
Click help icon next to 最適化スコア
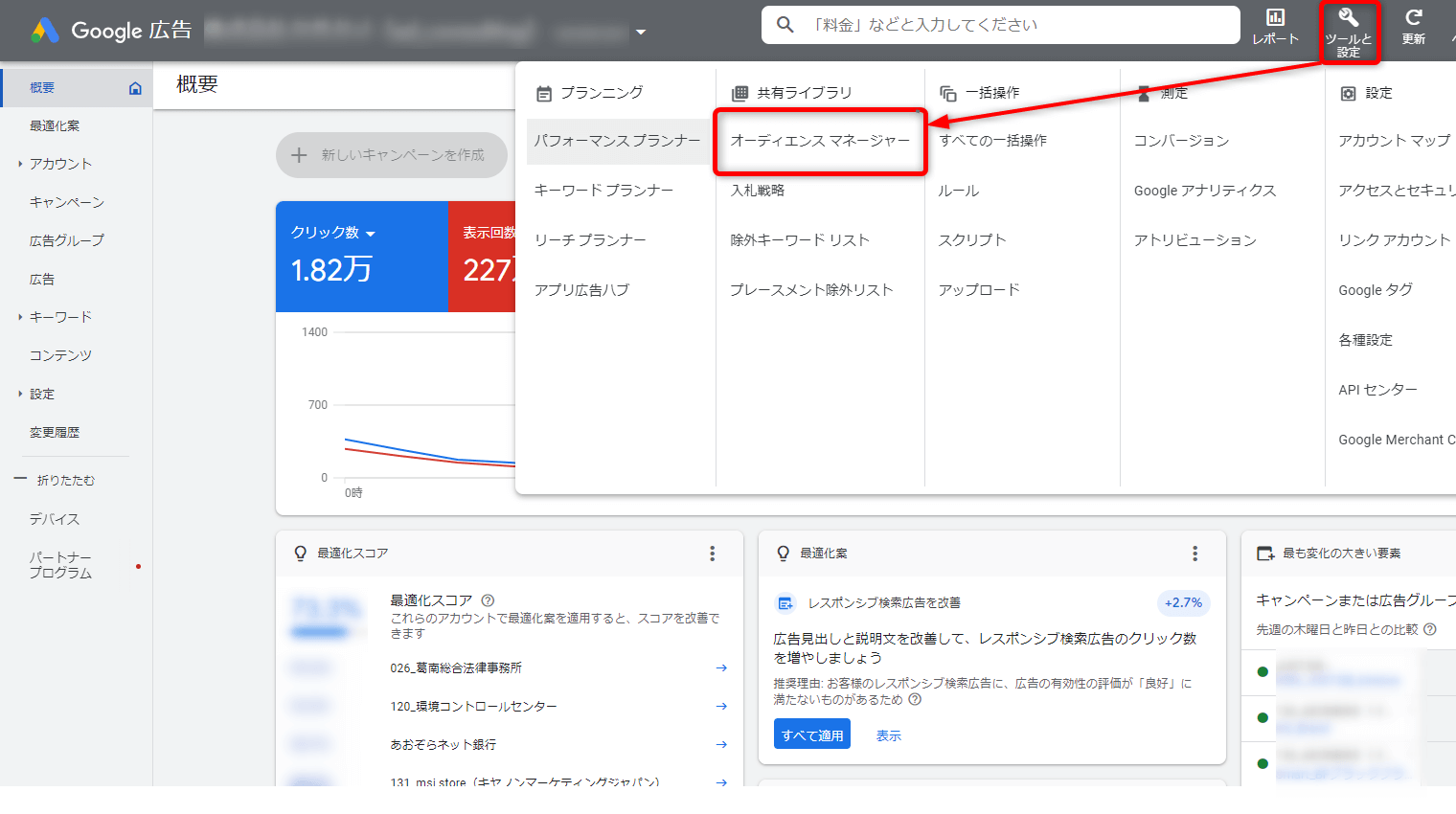coord(488,600)
